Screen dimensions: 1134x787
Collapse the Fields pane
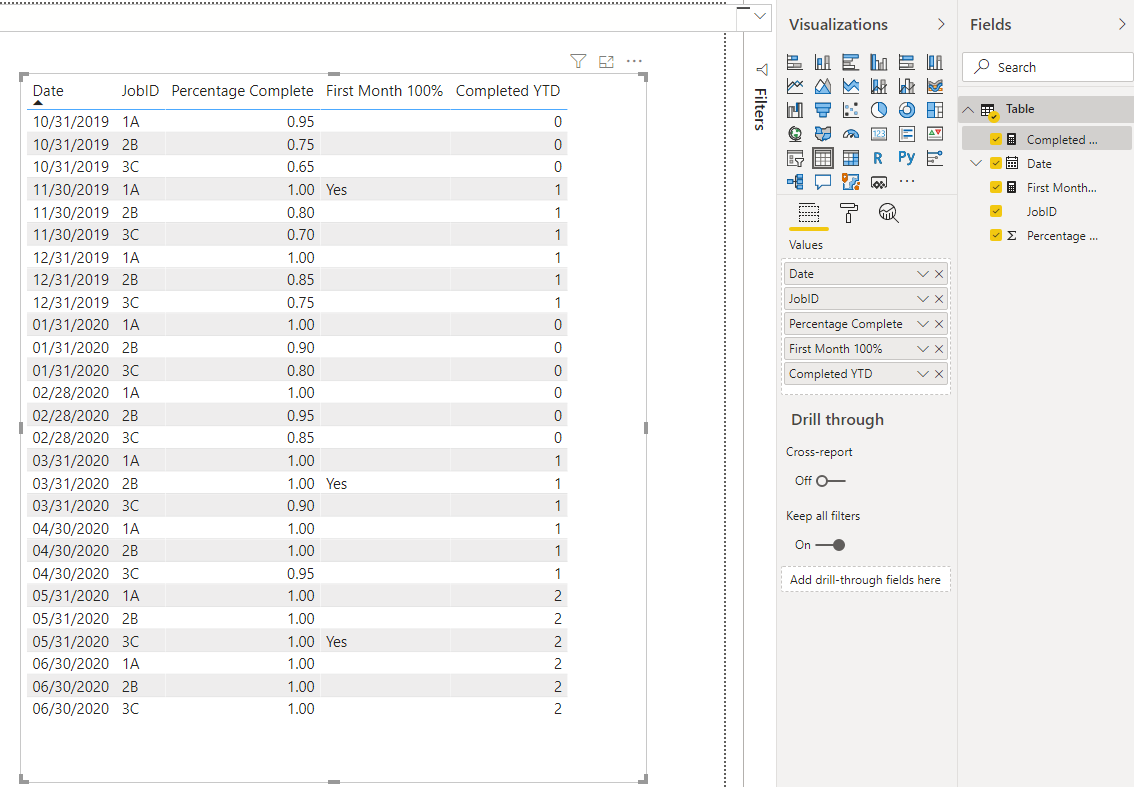pos(1122,25)
